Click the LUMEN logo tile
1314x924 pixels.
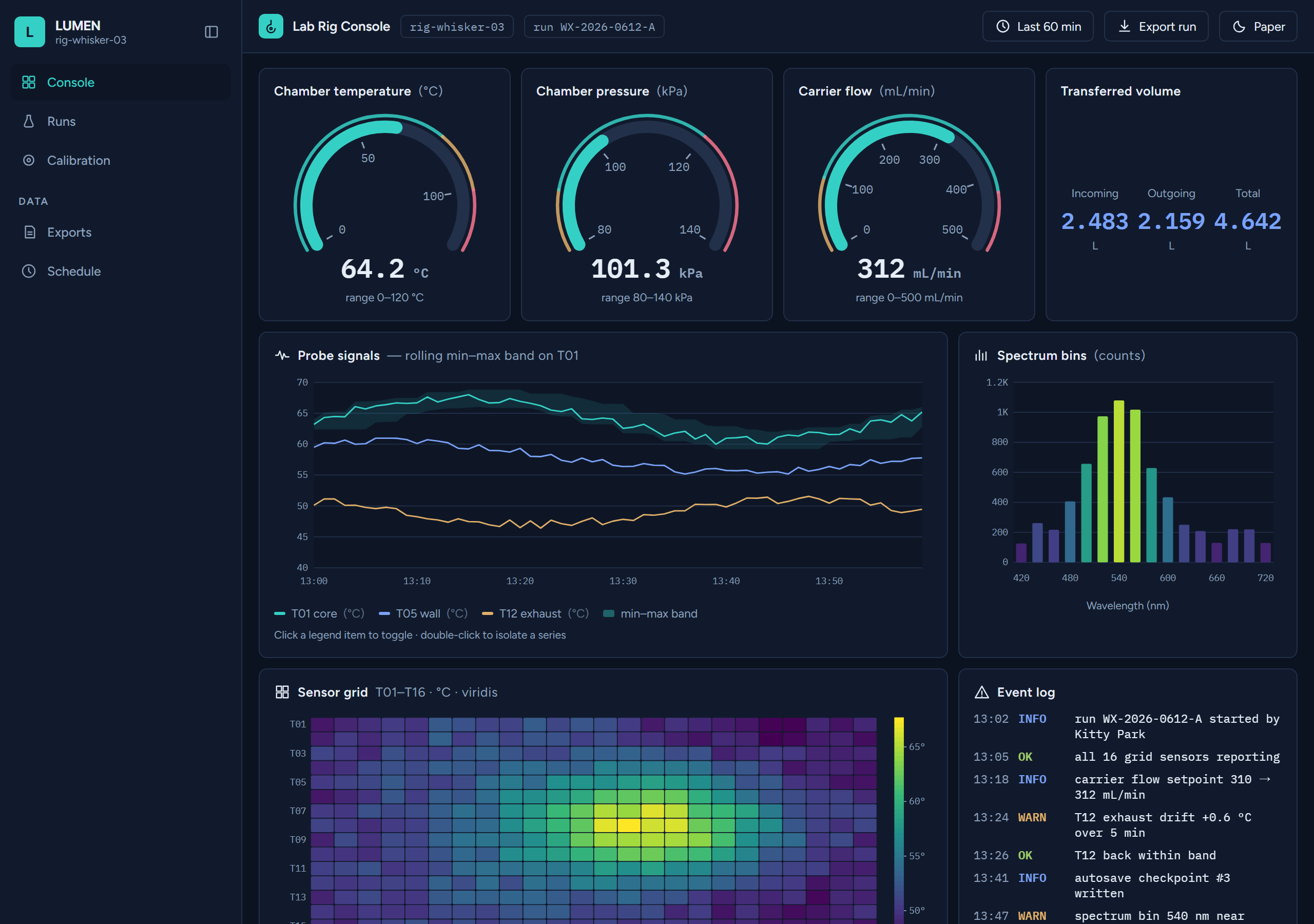pyautogui.click(x=30, y=32)
